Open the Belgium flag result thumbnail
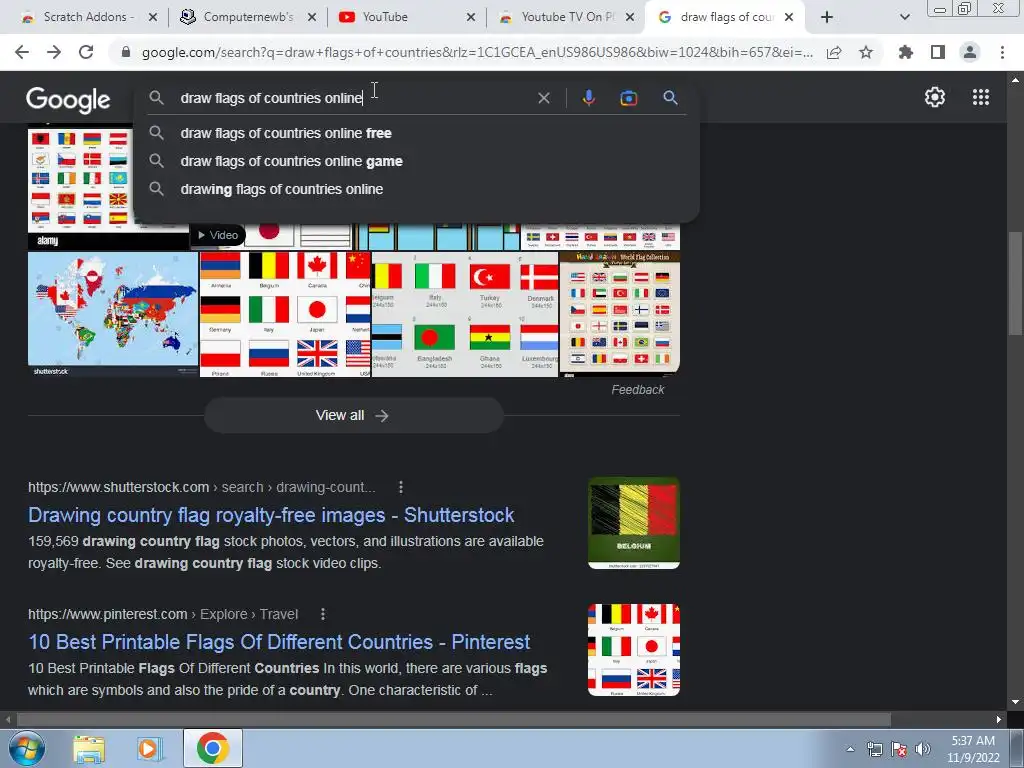 pyautogui.click(x=633, y=523)
